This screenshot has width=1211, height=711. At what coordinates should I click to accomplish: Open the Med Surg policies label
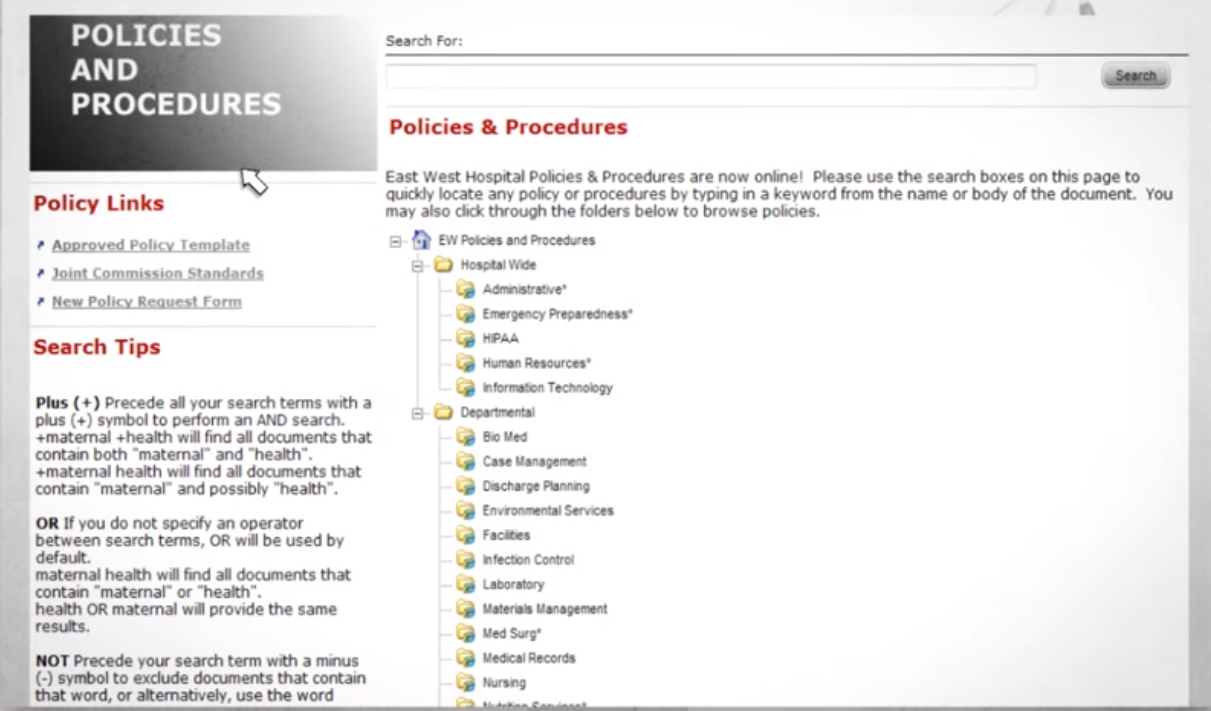pos(512,633)
